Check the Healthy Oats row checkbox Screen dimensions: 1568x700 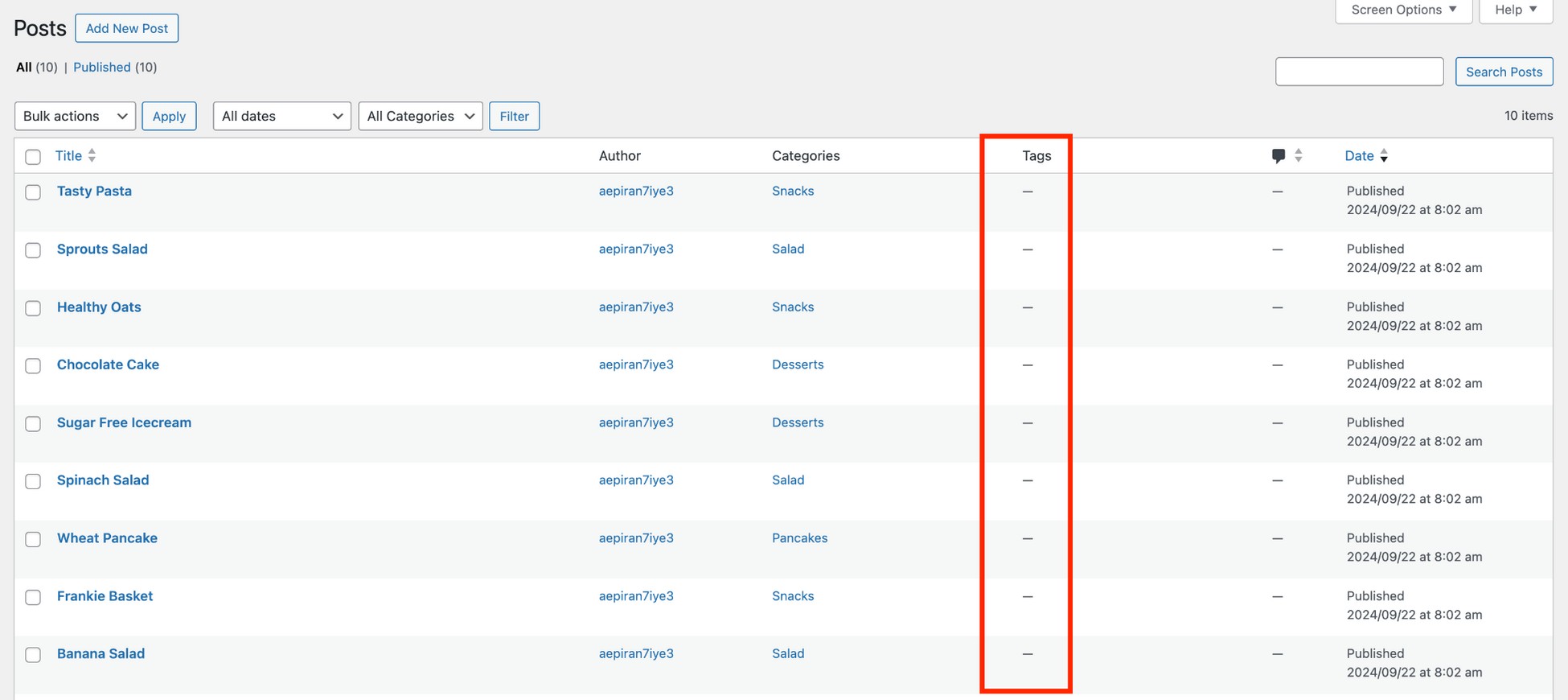(33, 308)
